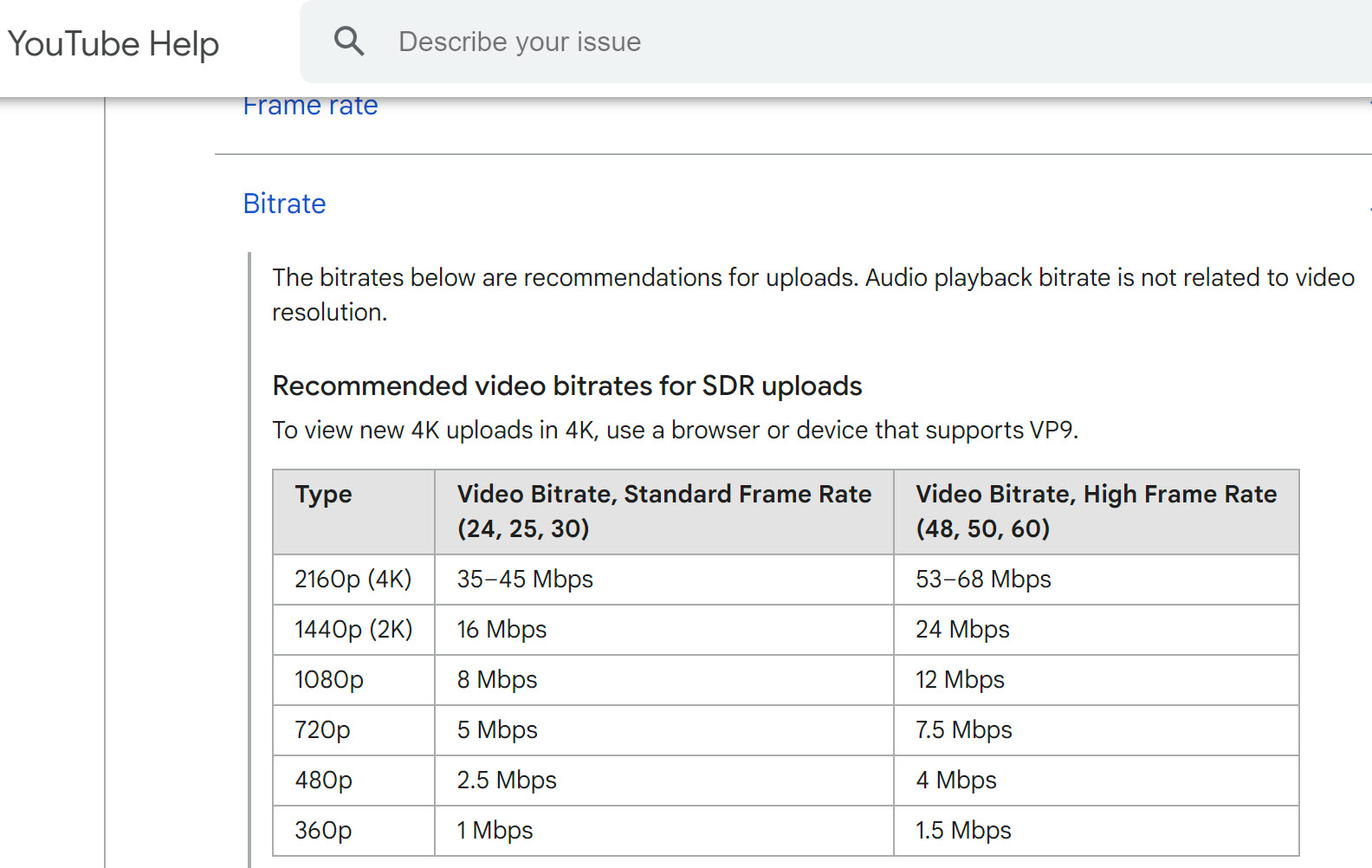Click the 24 Mbps table cell

click(962, 629)
